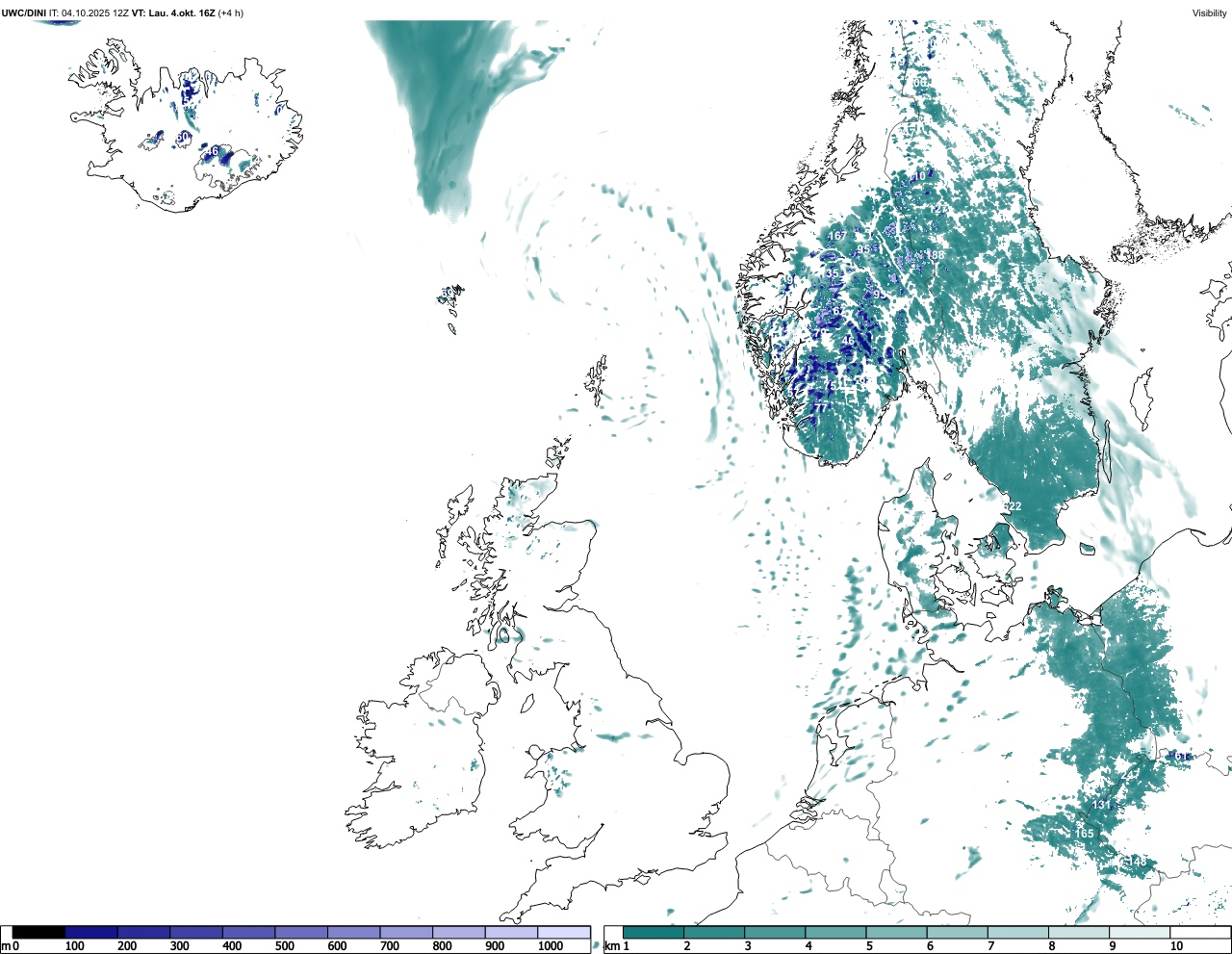Pick the 9–10 km palest teal swatch
The width and height of the screenshot is (1232, 954).
[x=1140, y=932]
